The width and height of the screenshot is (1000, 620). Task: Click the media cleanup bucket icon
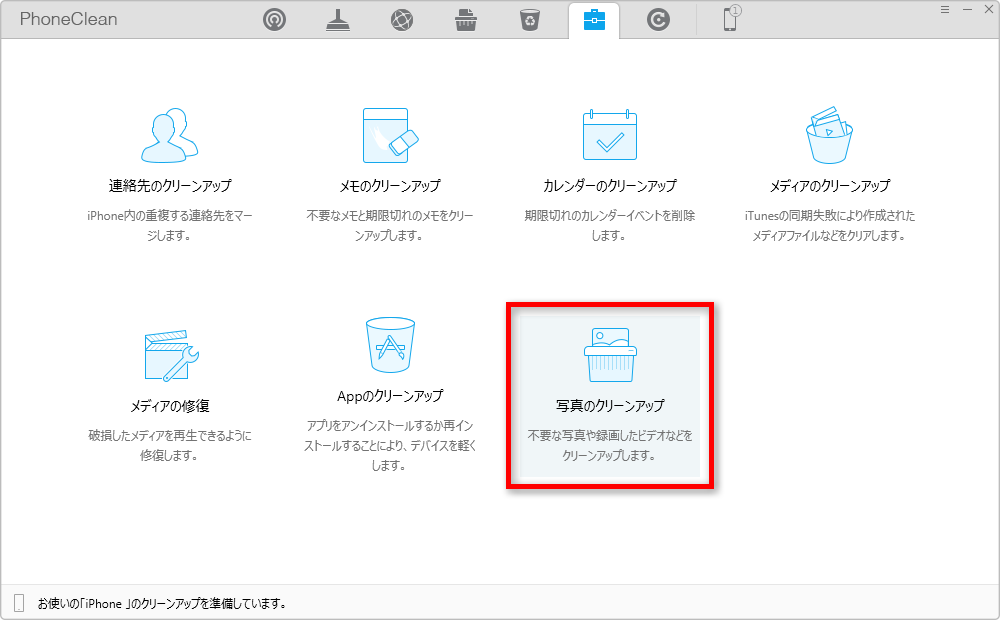(829, 135)
